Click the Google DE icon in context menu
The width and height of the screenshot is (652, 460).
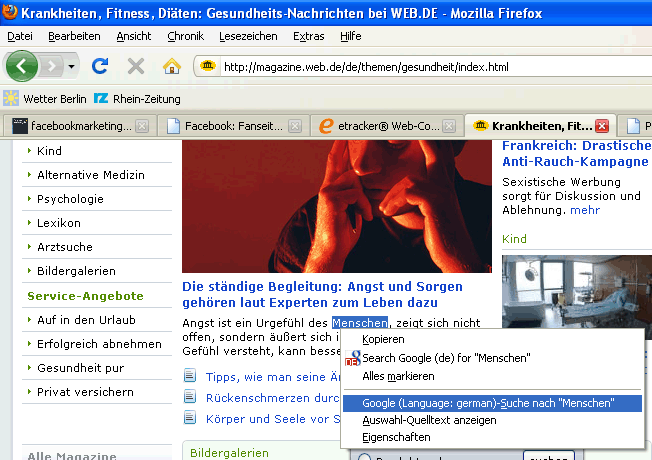point(353,358)
